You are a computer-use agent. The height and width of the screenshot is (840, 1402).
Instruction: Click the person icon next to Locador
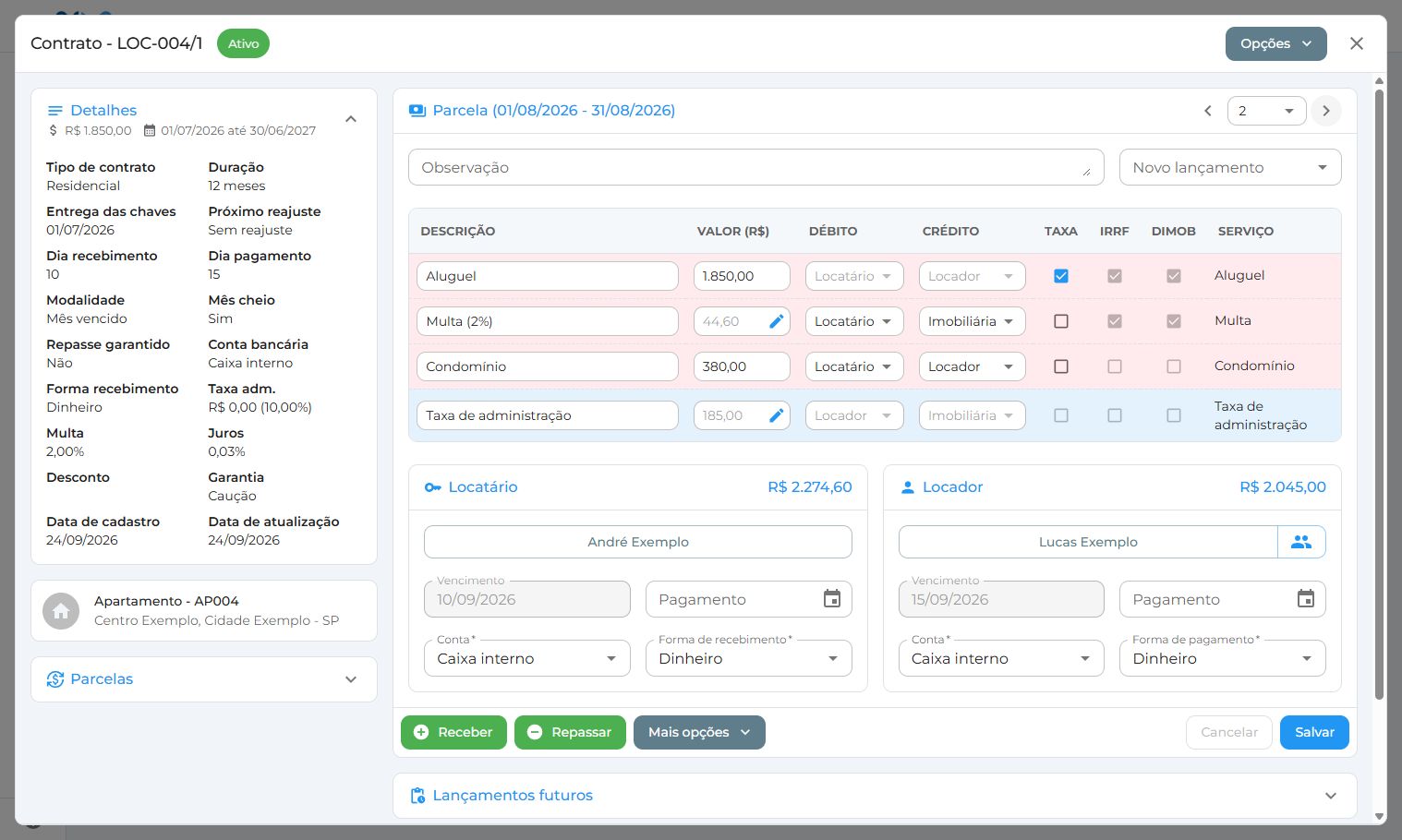click(907, 487)
